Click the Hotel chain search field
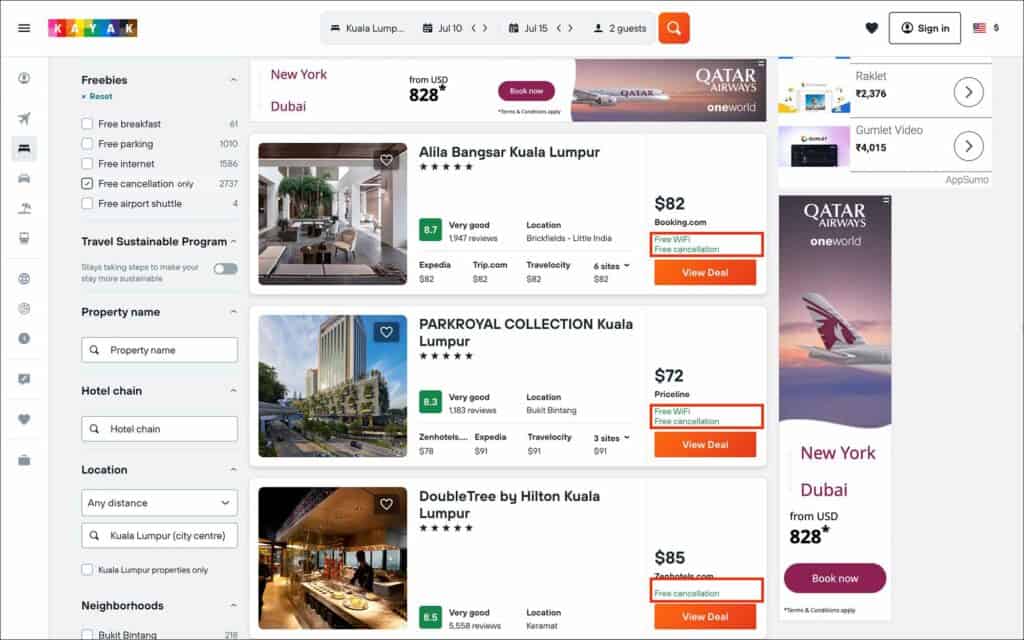 [x=159, y=429]
